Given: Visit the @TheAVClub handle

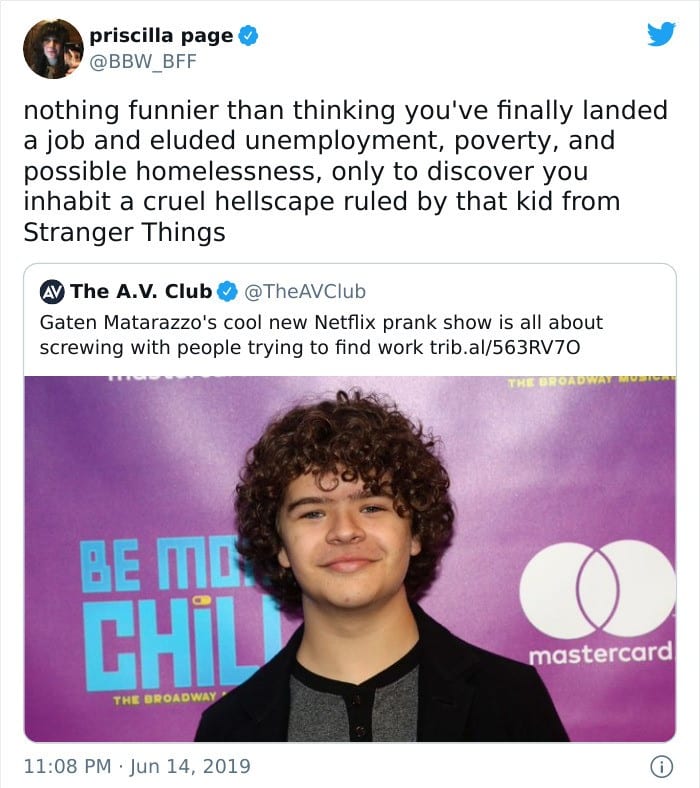Looking at the screenshot, I should coord(305,291).
